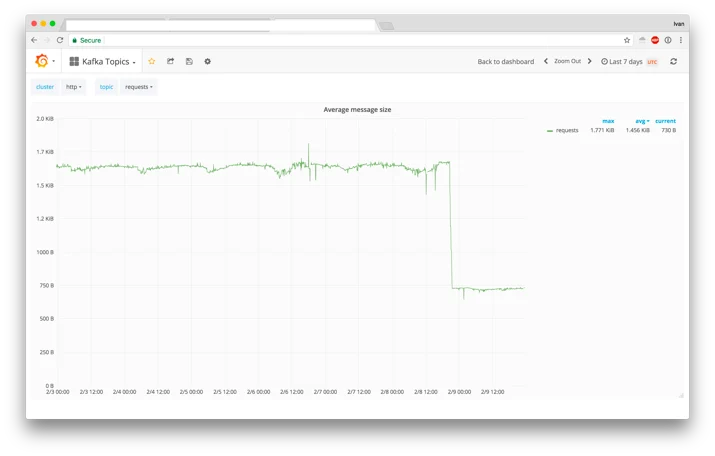Expand the requests topic dropdown
Screen dimensions: 715x456
click(x=139, y=87)
